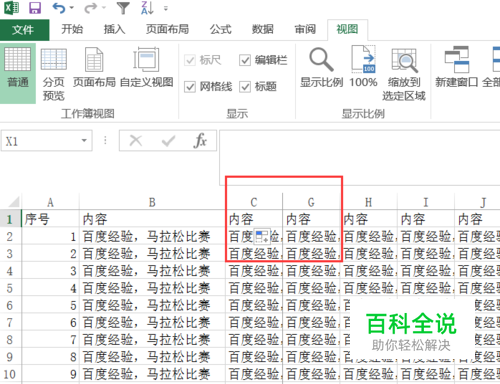This screenshot has width=500, height=384.
Task: Redo the last undone action
Action: tap(90, 8)
